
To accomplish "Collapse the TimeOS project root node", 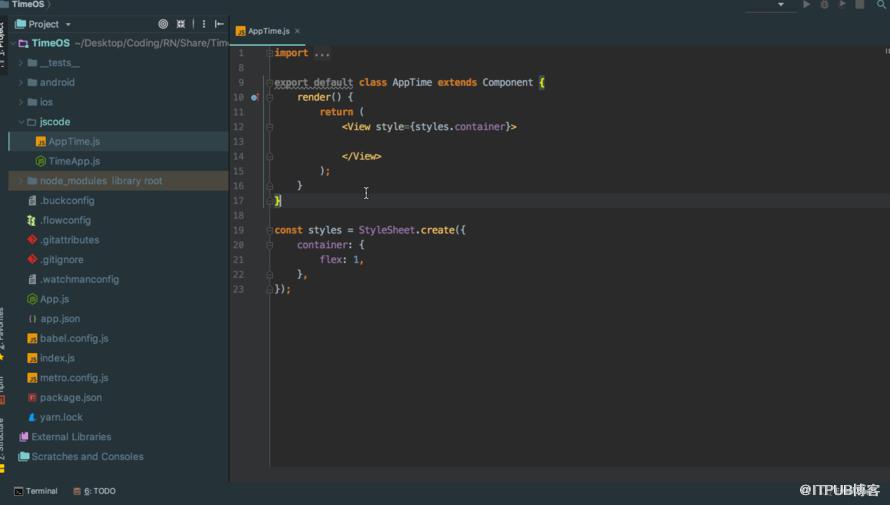I will tap(12, 43).
